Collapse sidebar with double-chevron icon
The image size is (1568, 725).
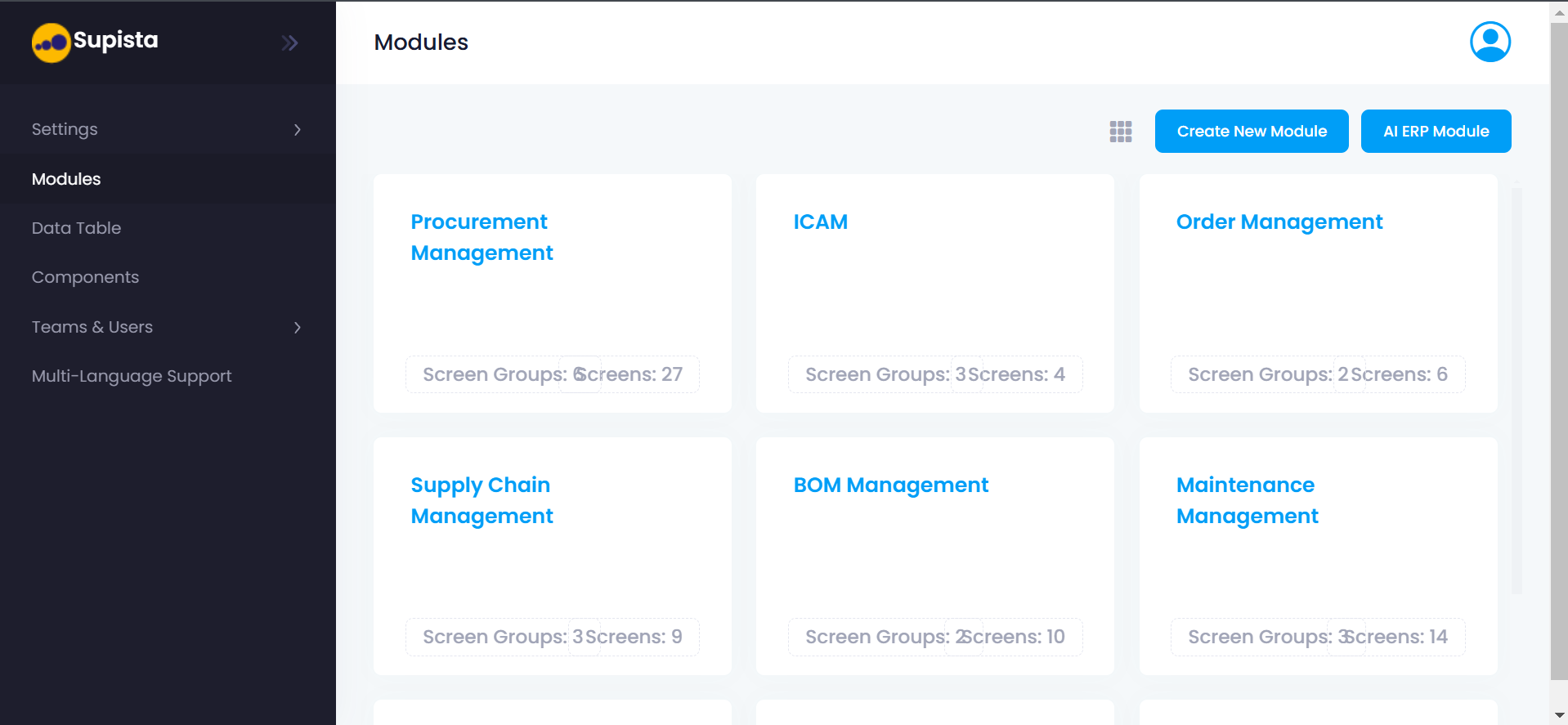tap(289, 43)
